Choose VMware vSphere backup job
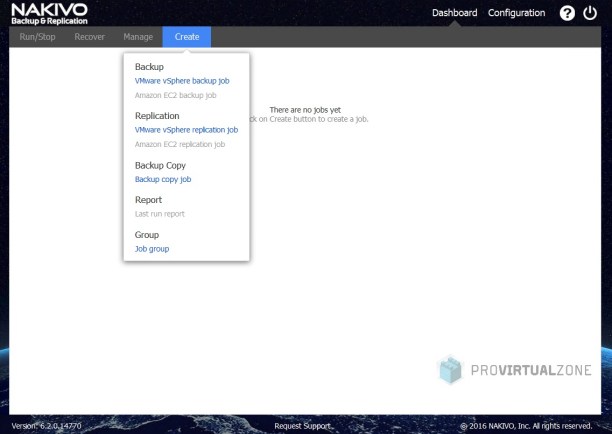 click(x=182, y=81)
